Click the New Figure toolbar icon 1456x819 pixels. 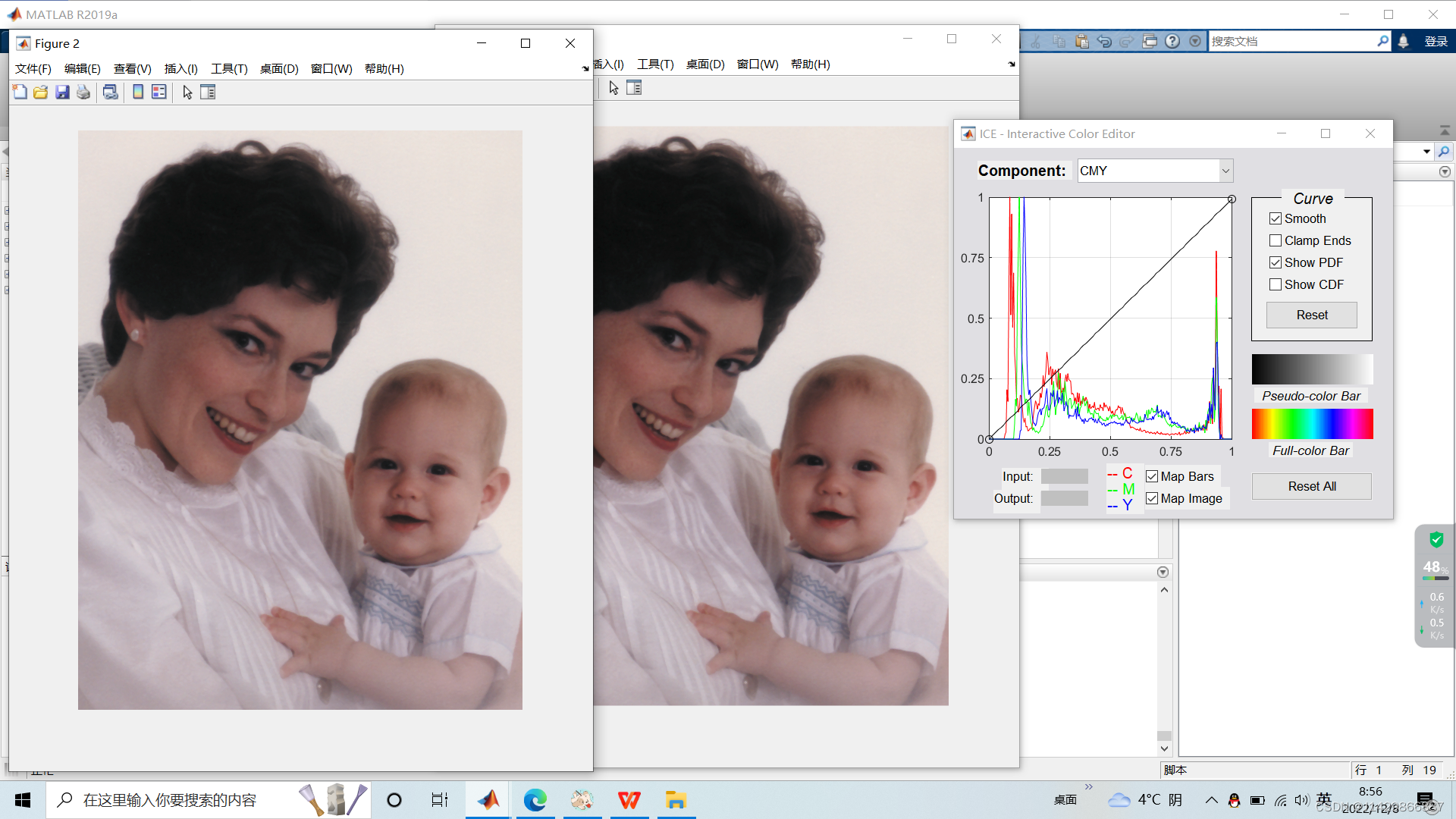(20, 93)
